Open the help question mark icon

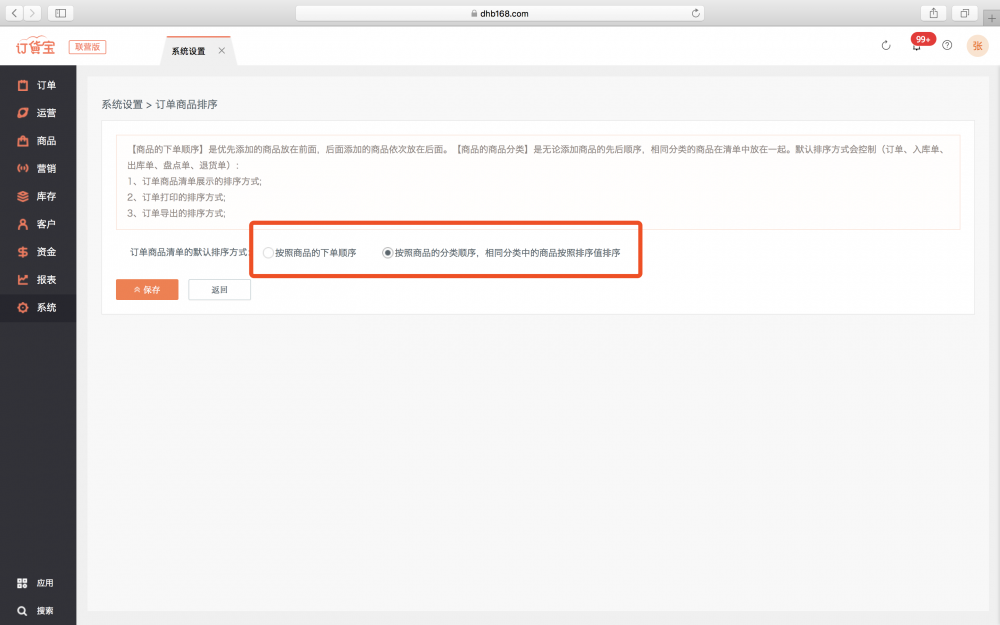point(947,46)
